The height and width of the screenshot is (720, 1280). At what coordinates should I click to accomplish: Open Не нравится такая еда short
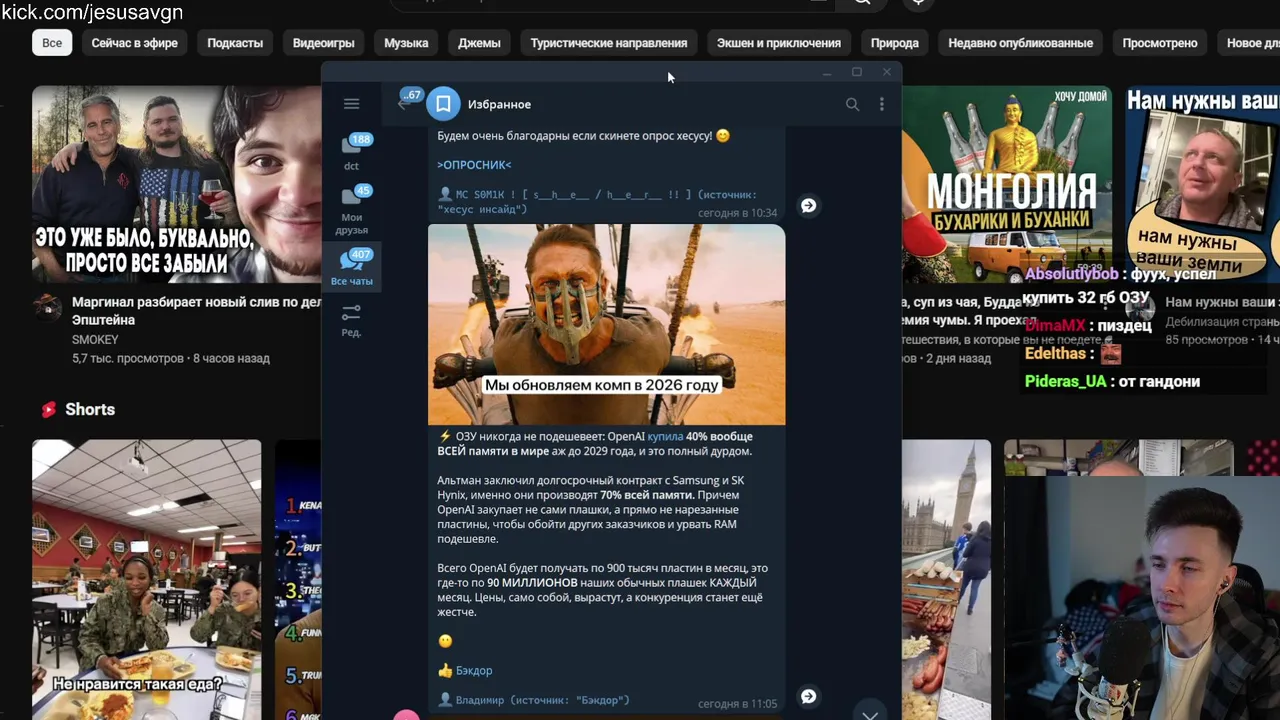tap(146, 580)
